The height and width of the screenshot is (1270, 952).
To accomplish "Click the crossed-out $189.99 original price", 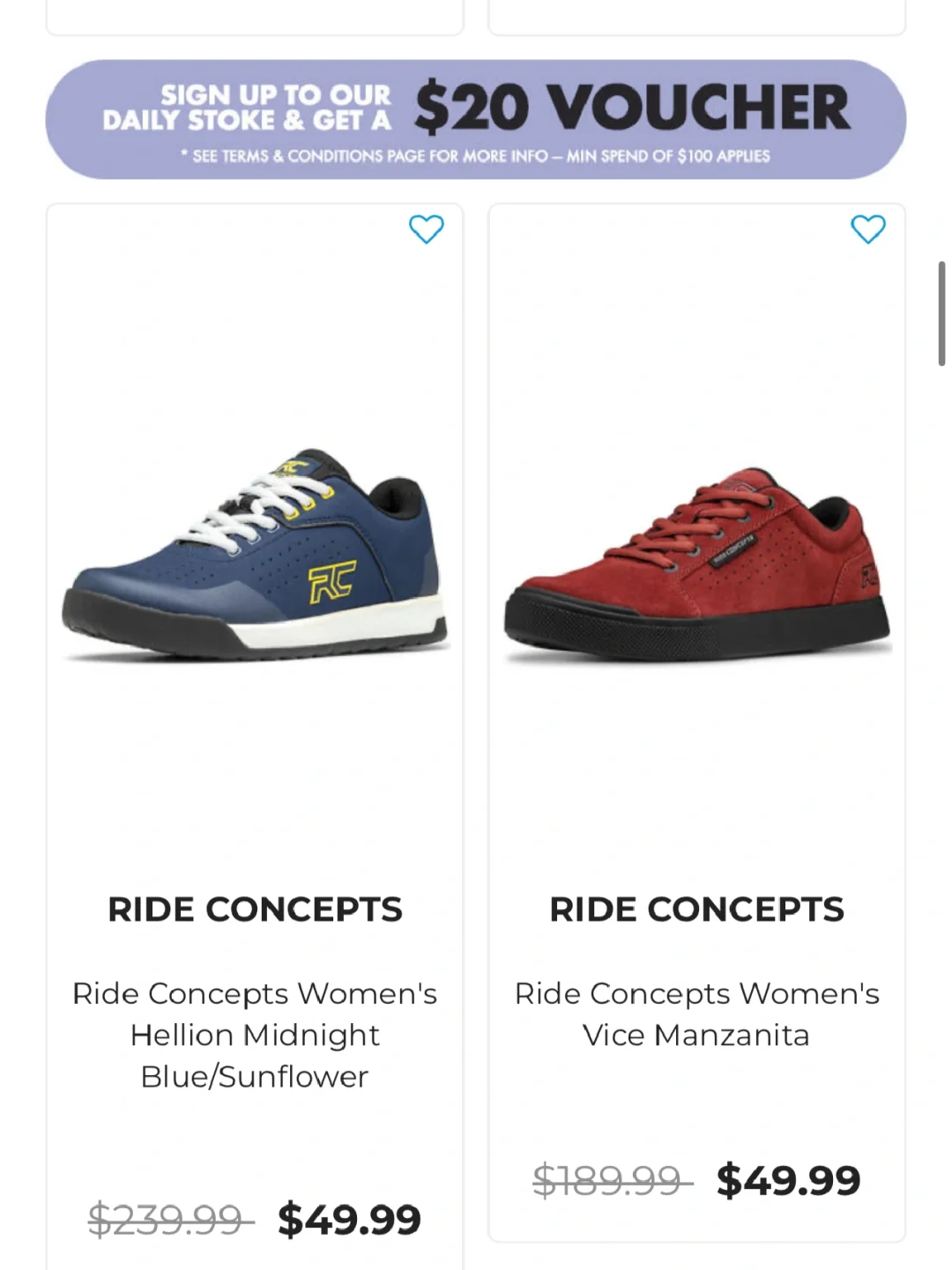I will pyautogui.click(x=608, y=1180).
